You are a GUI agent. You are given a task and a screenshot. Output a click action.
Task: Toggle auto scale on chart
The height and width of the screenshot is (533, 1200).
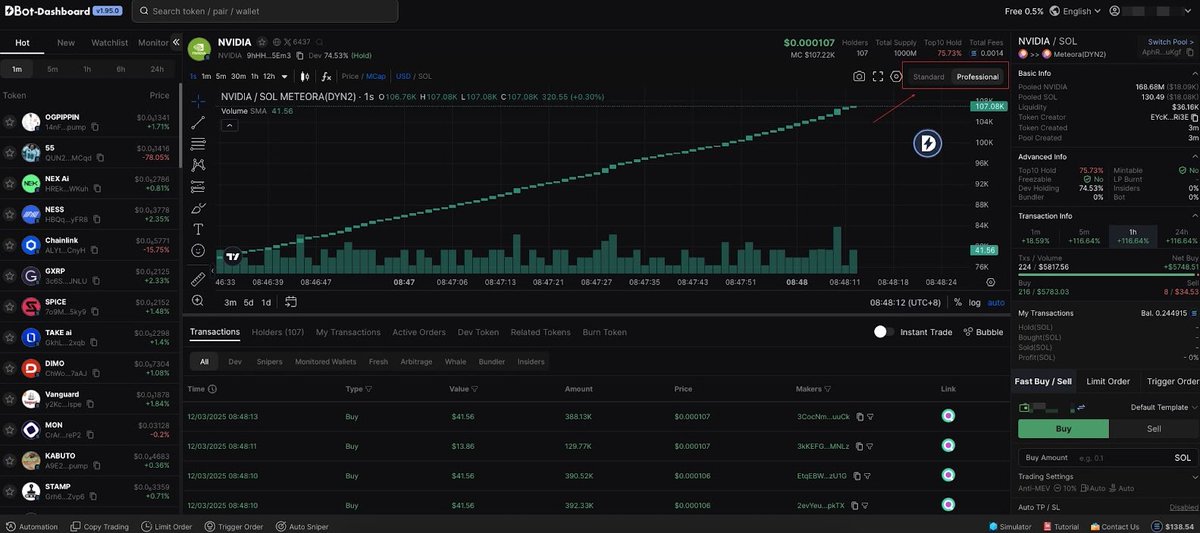(x=996, y=302)
